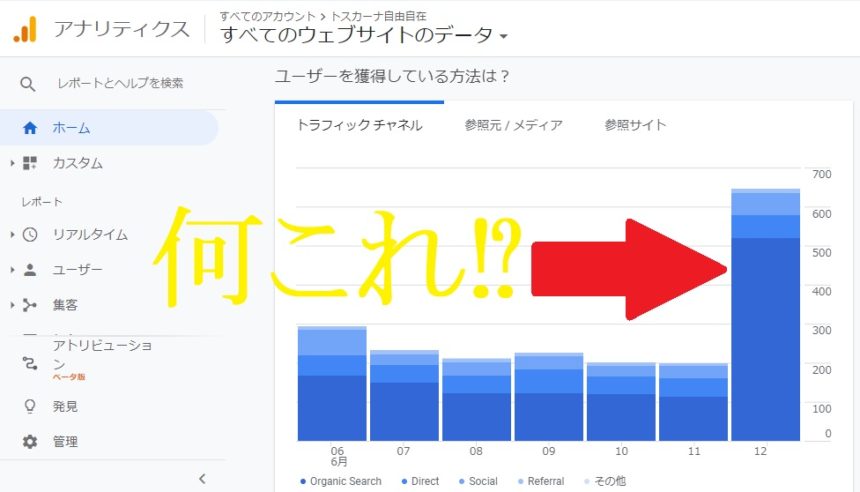Collapse the left sidebar with chevron
This screenshot has width=860, height=492.
[x=203, y=479]
